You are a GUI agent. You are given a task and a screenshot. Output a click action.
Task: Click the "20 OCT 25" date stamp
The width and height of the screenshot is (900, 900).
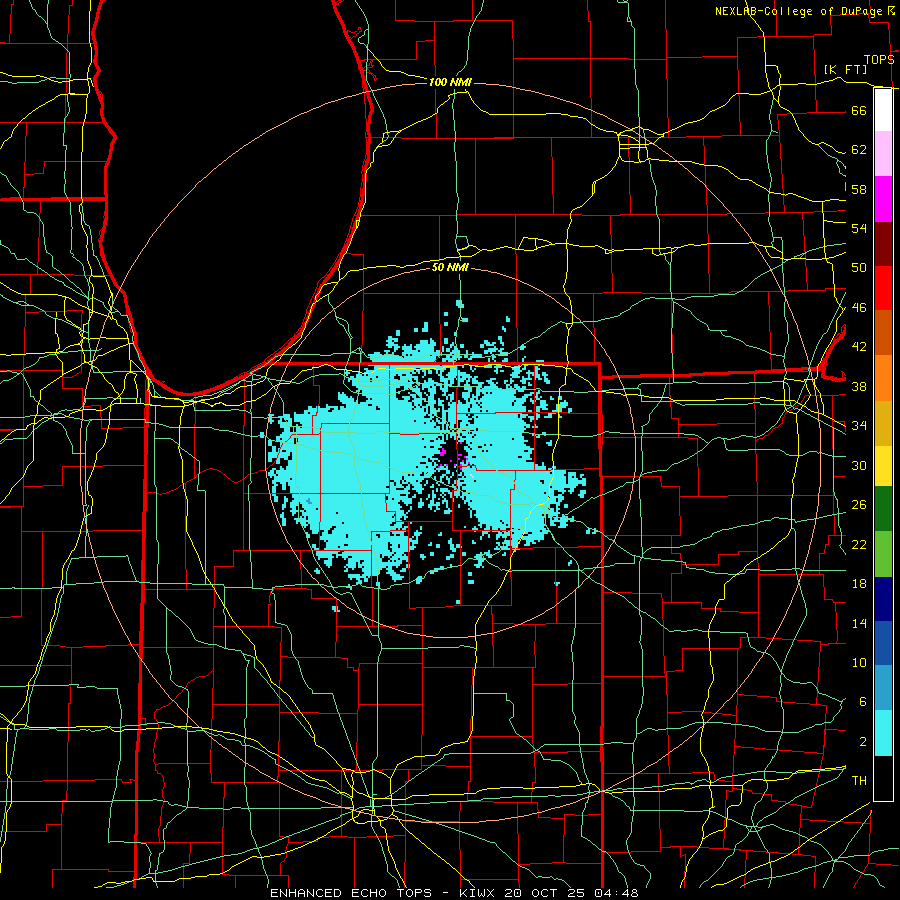pyautogui.click(x=545, y=893)
